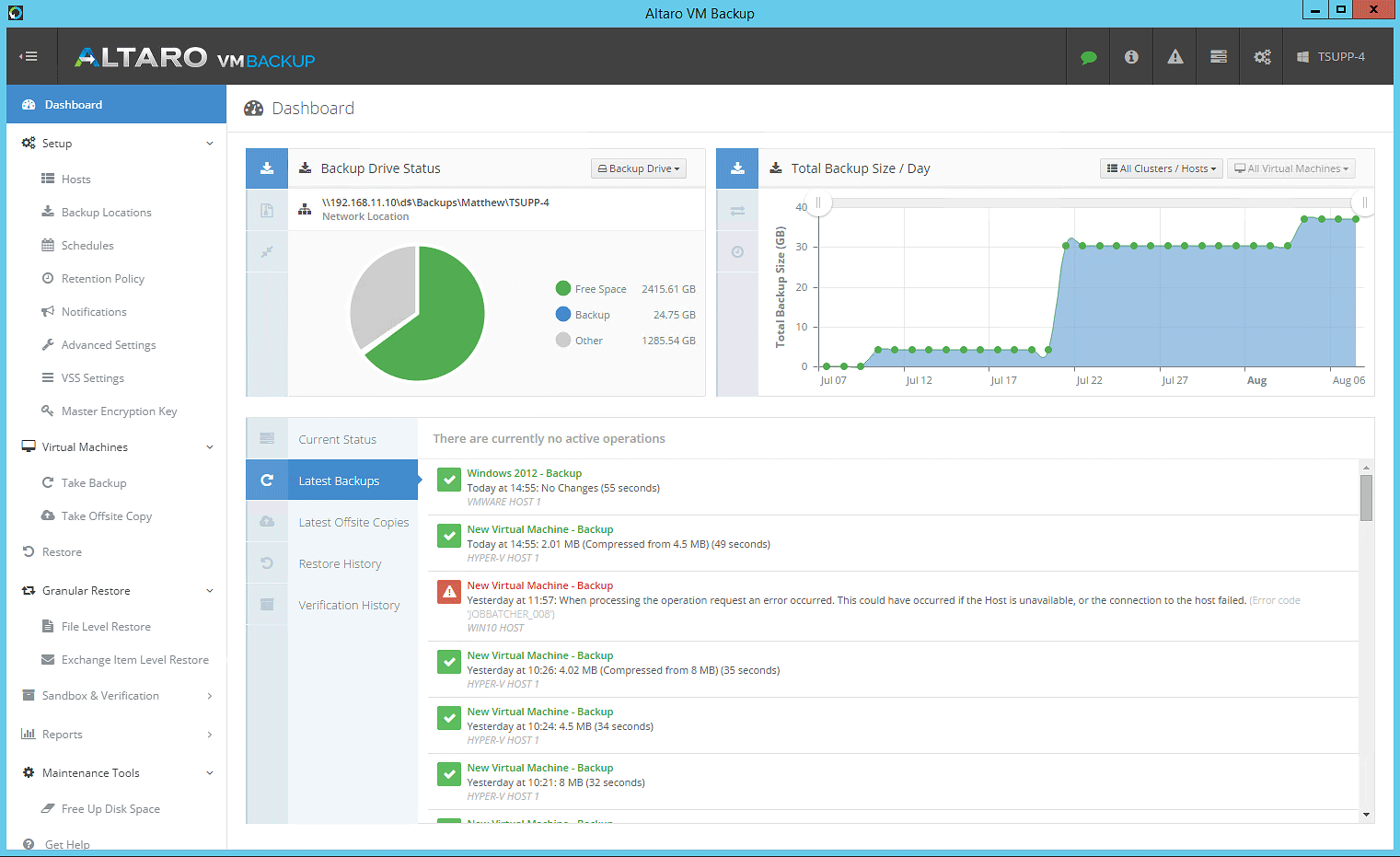
Task: Click the transfer arrows icon on chart widget
Action: click(x=736, y=210)
